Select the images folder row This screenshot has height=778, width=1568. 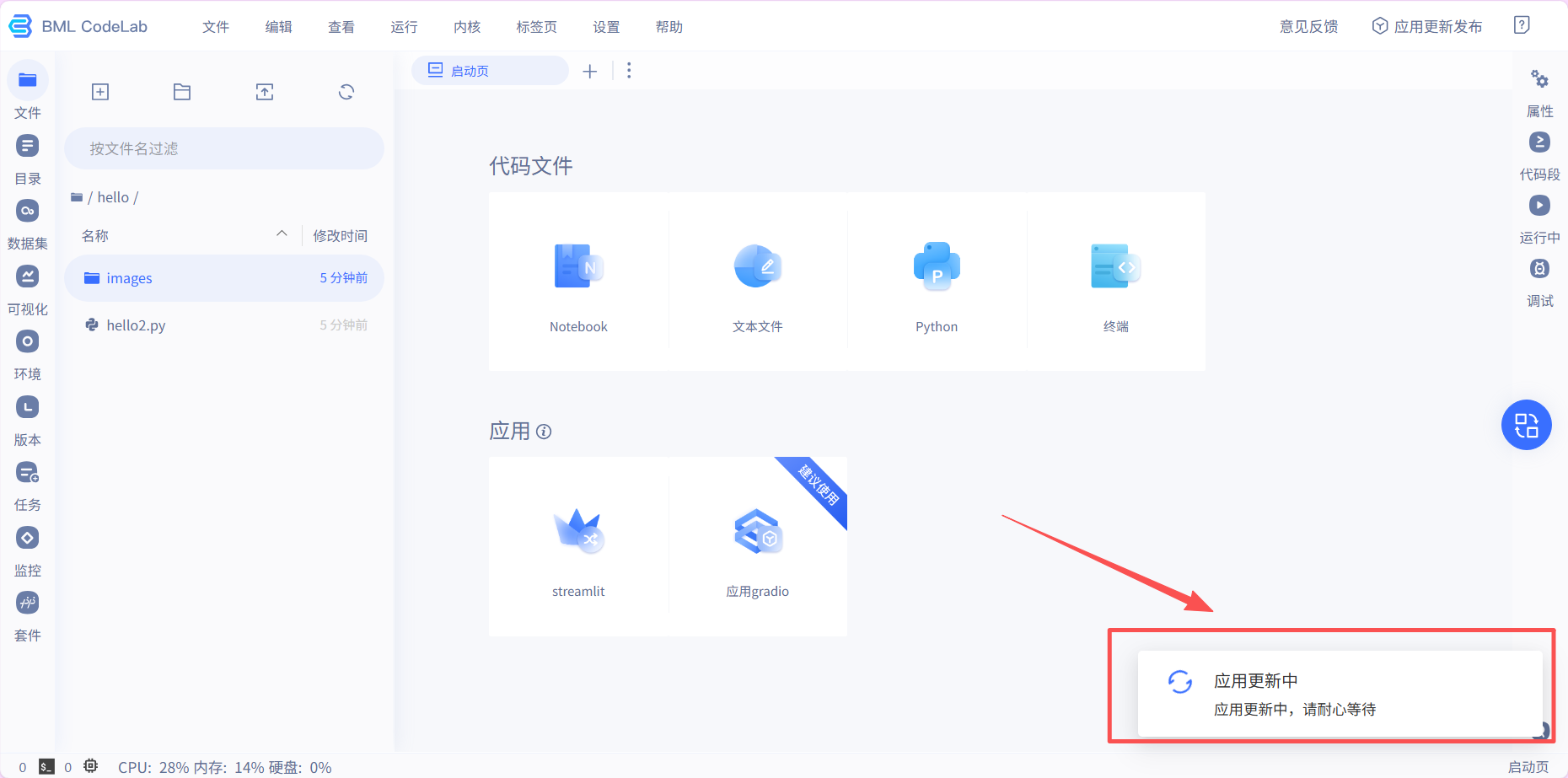tap(224, 278)
